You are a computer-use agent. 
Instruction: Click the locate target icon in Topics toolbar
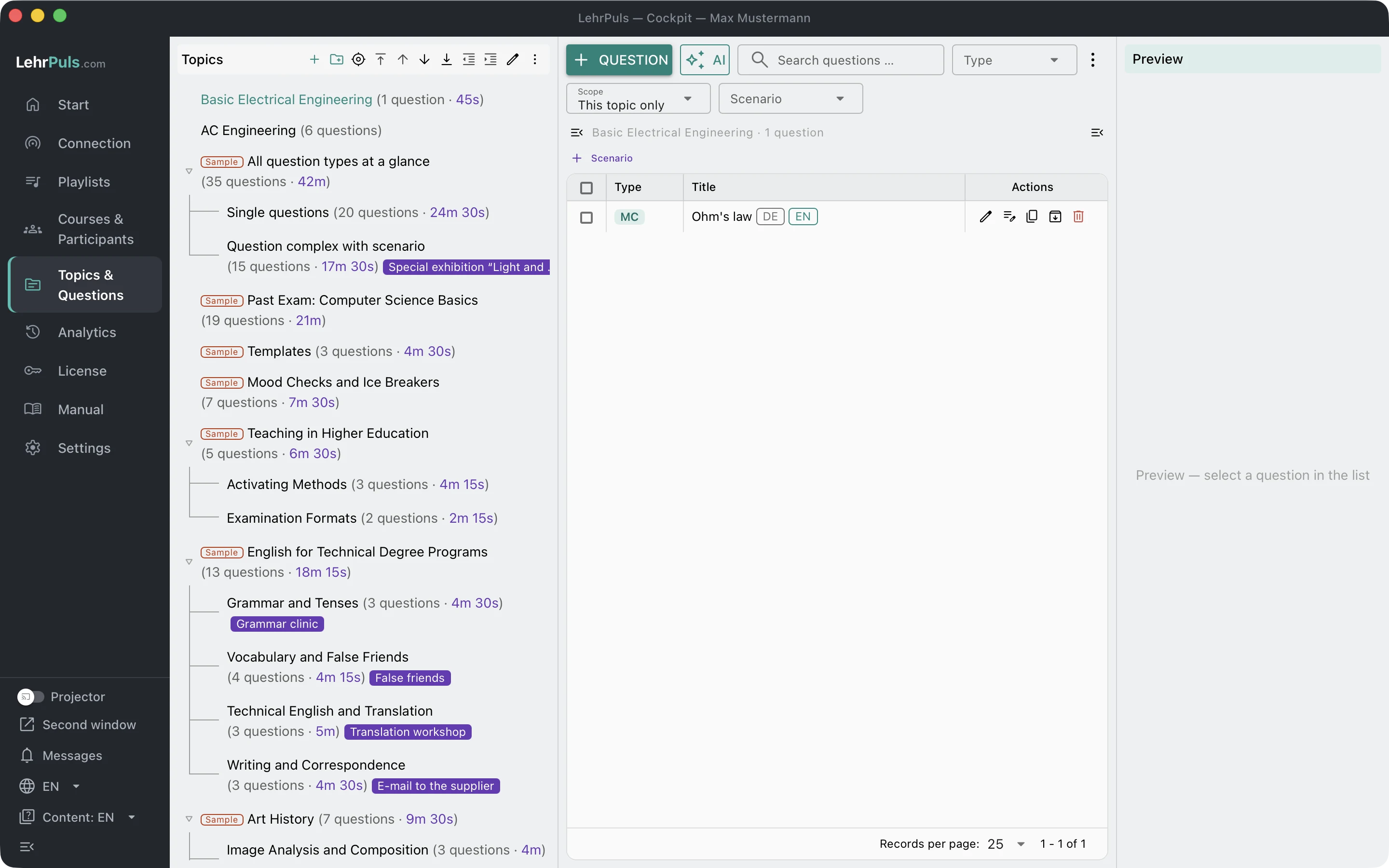click(x=358, y=59)
